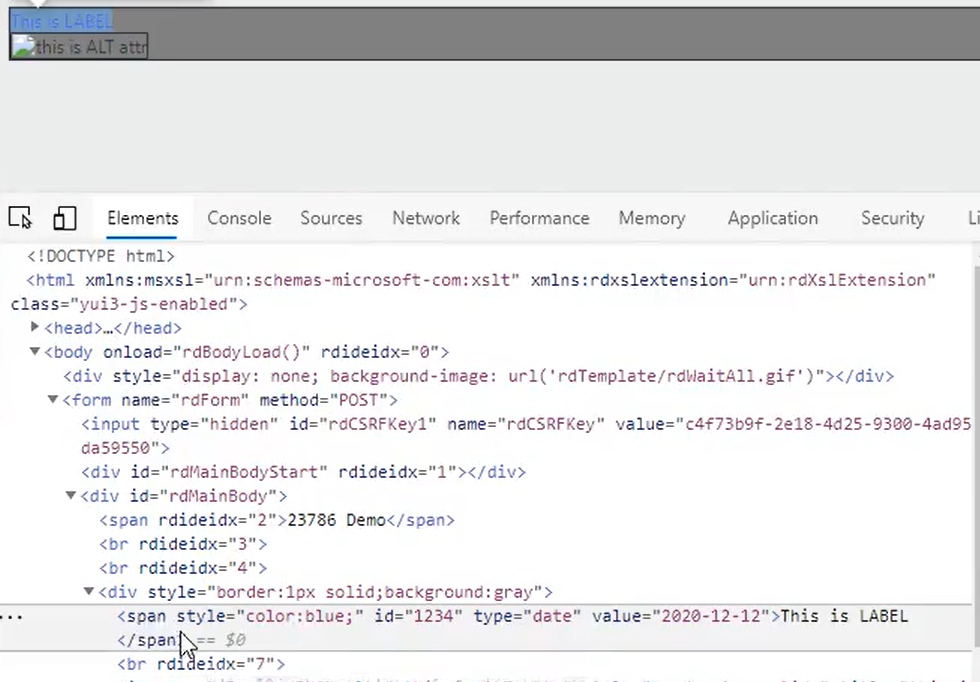
Task: Activate the inspect element picker icon
Action: [x=20, y=218]
